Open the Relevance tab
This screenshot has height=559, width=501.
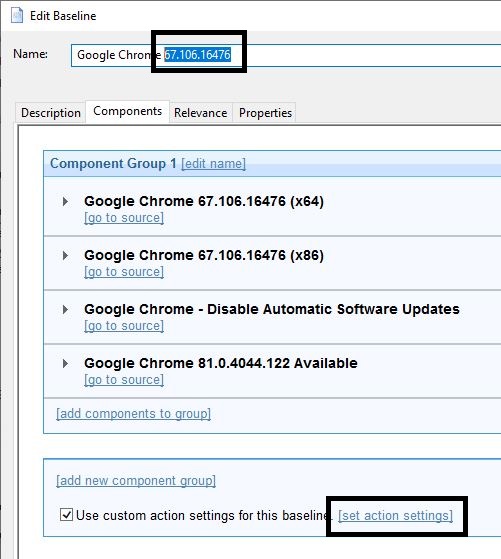[x=201, y=113]
